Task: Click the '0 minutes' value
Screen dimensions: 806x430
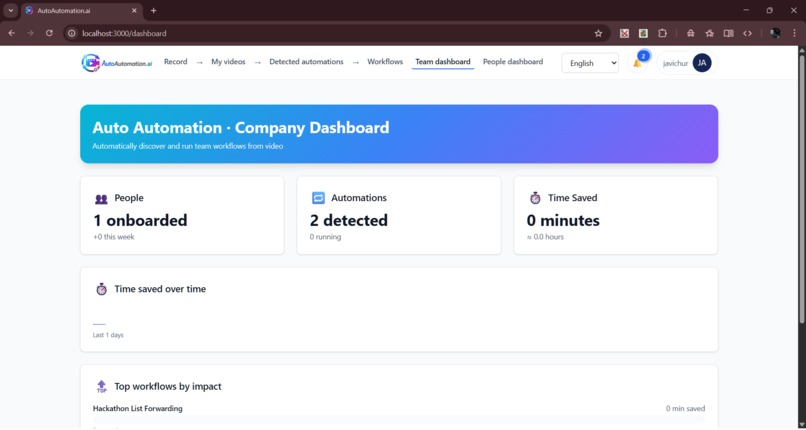Action: (x=563, y=220)
